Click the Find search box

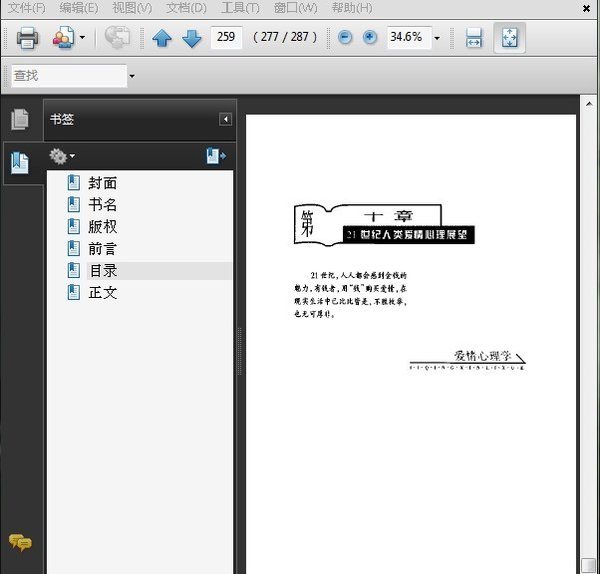tap(69, 76)
